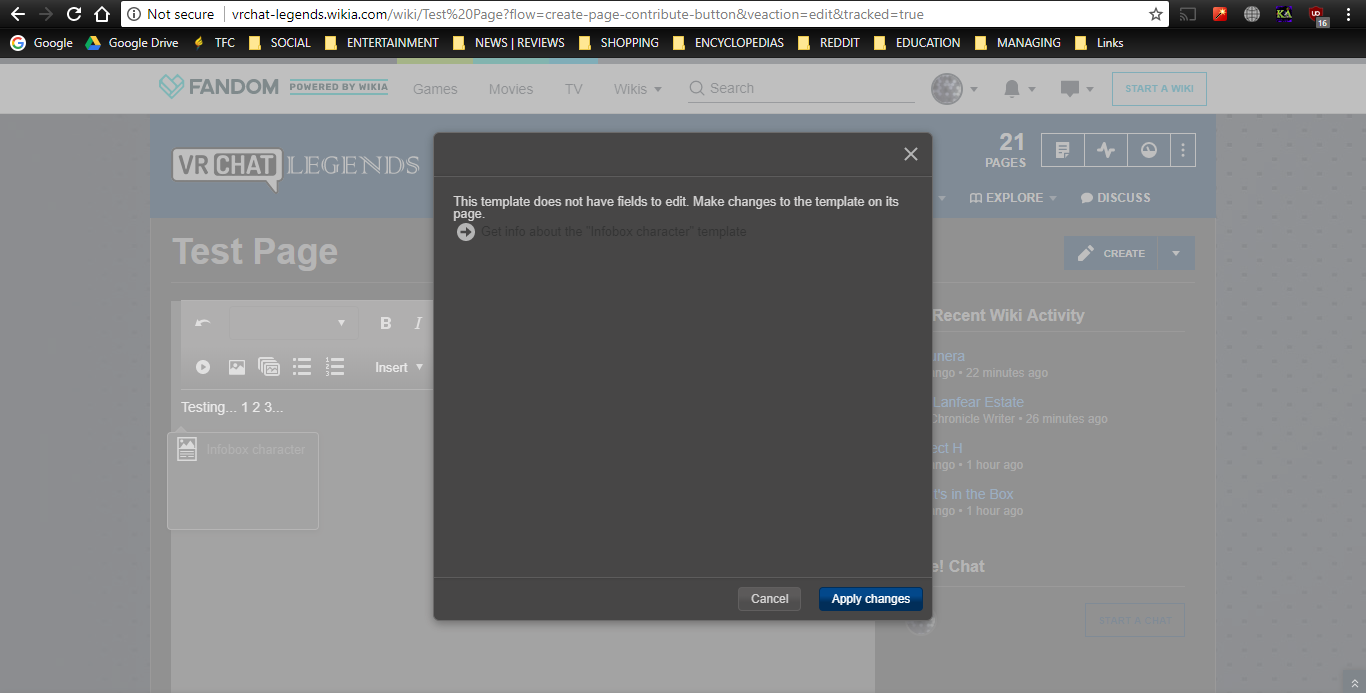Open the Insert dropdown menu
Screen dimensions: 1367x693
(x=399, y=367)
